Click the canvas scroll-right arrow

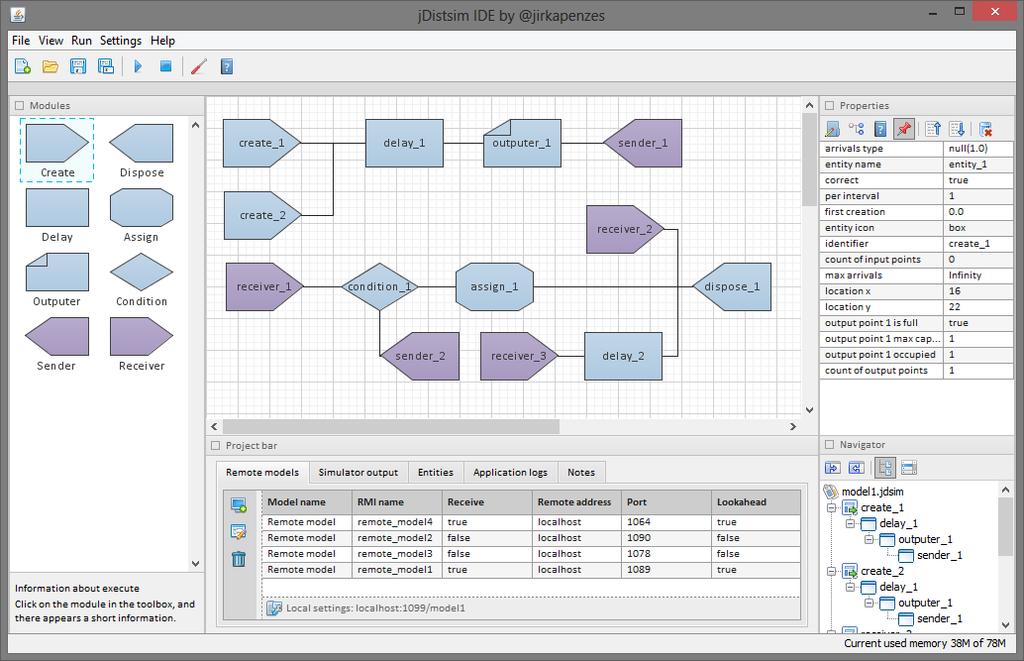(x=793, y=427)
